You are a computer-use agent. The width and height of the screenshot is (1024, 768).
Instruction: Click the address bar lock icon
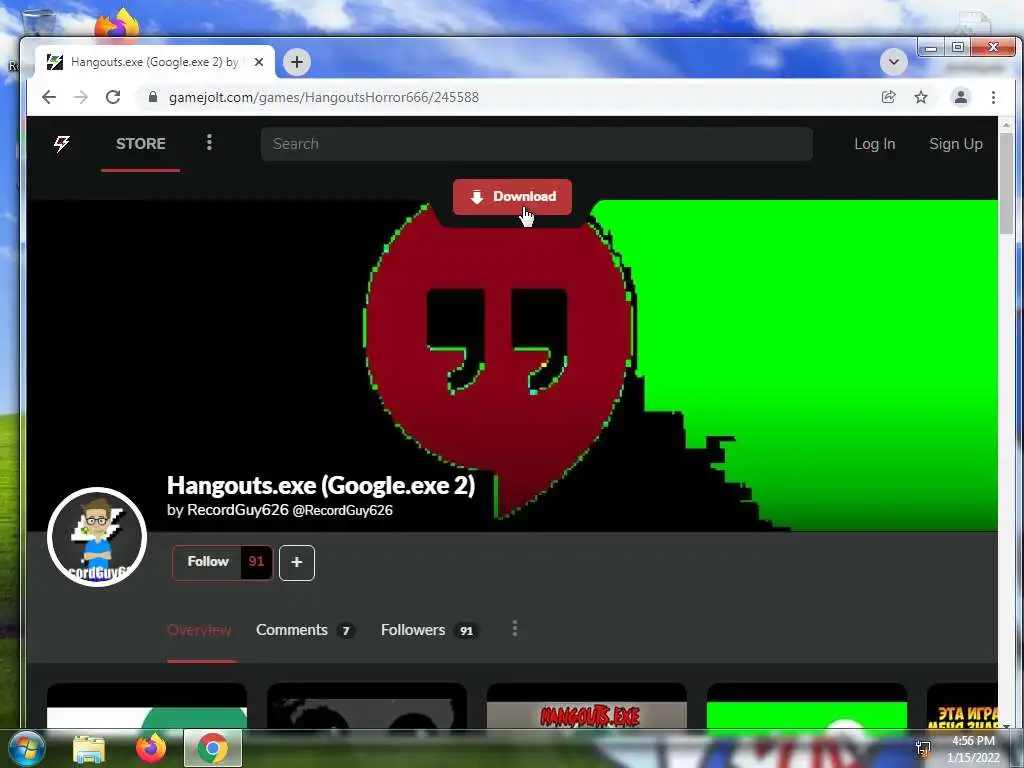(153, 97)
